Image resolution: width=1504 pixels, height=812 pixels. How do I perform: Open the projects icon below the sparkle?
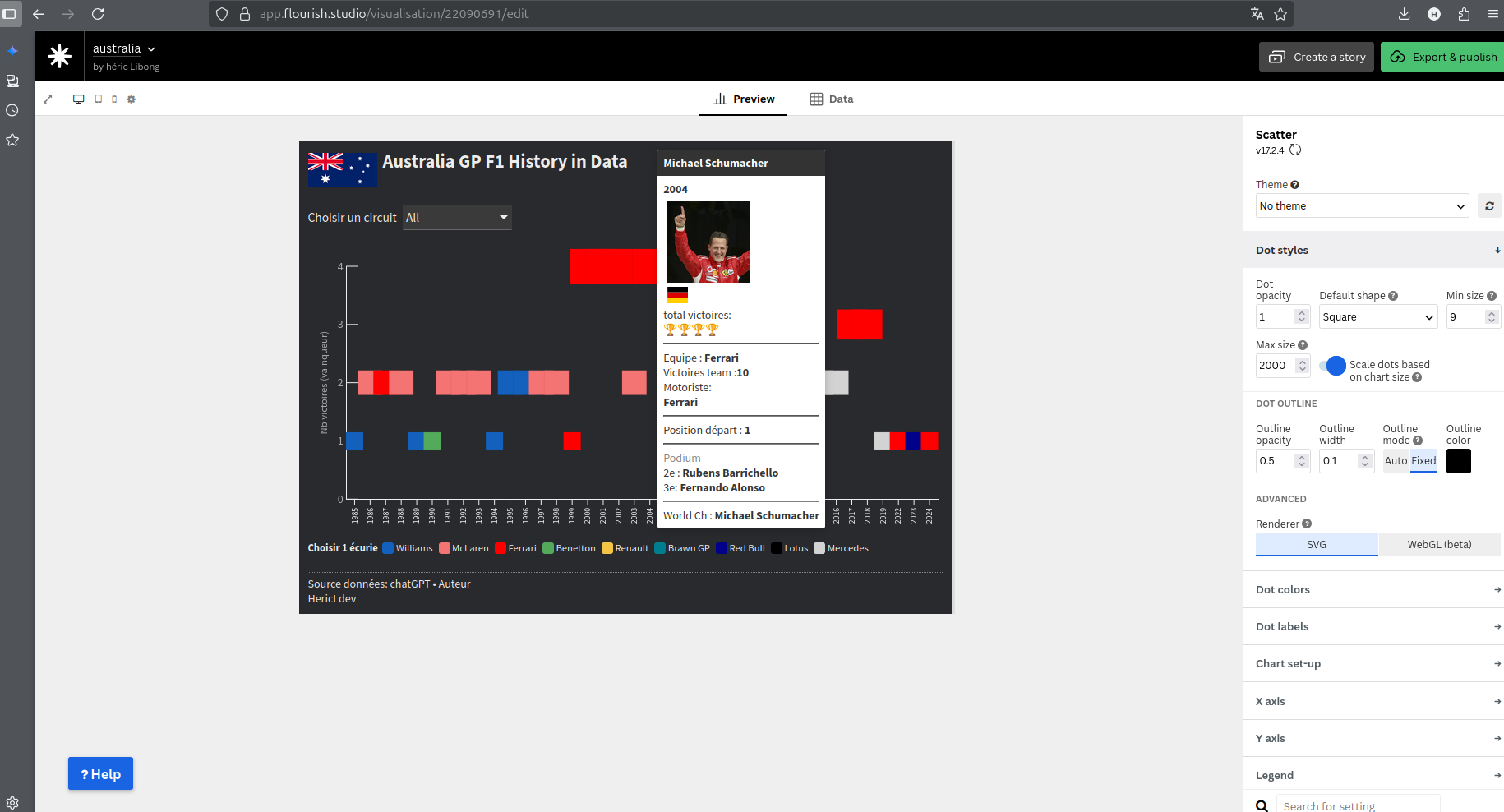click(x=12, y=81)
